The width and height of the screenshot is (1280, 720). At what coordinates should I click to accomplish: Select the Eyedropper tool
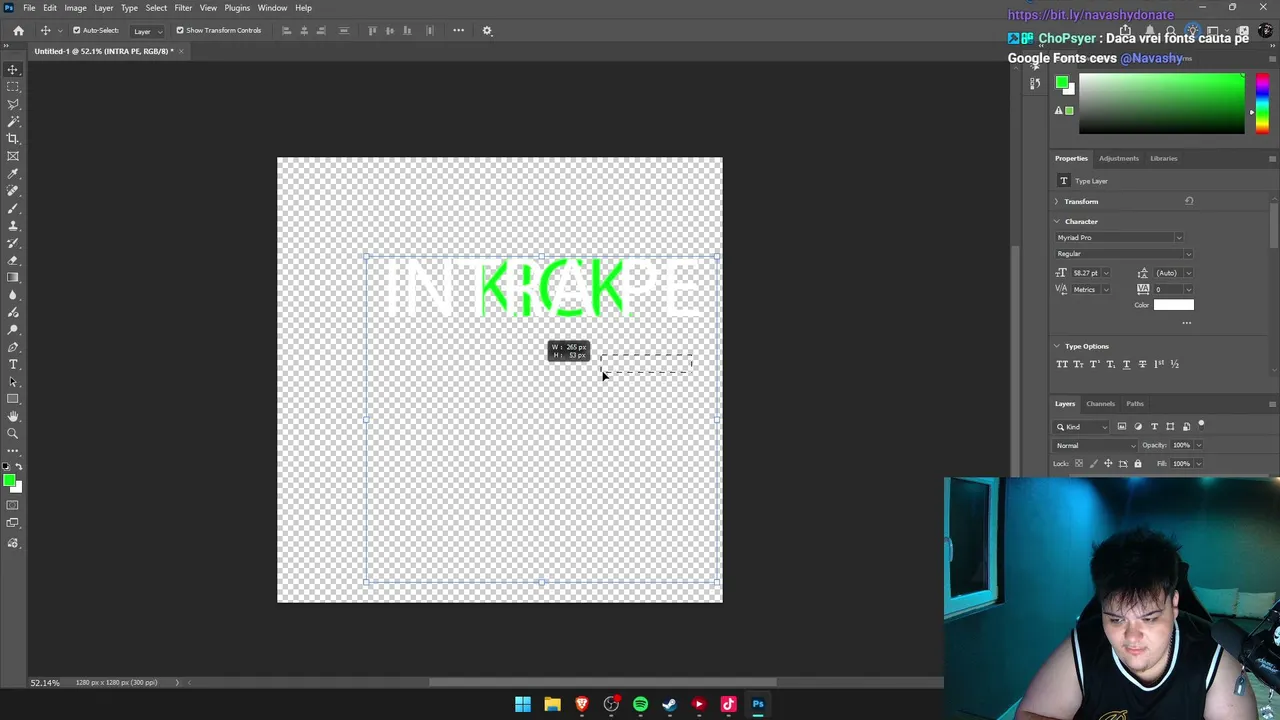(x=13, y=174)
